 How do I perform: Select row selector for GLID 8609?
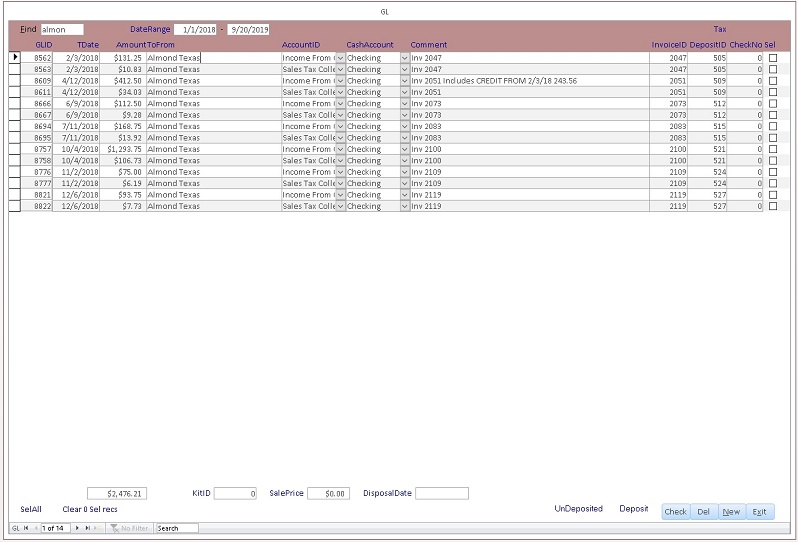click(x=15, y=81)
